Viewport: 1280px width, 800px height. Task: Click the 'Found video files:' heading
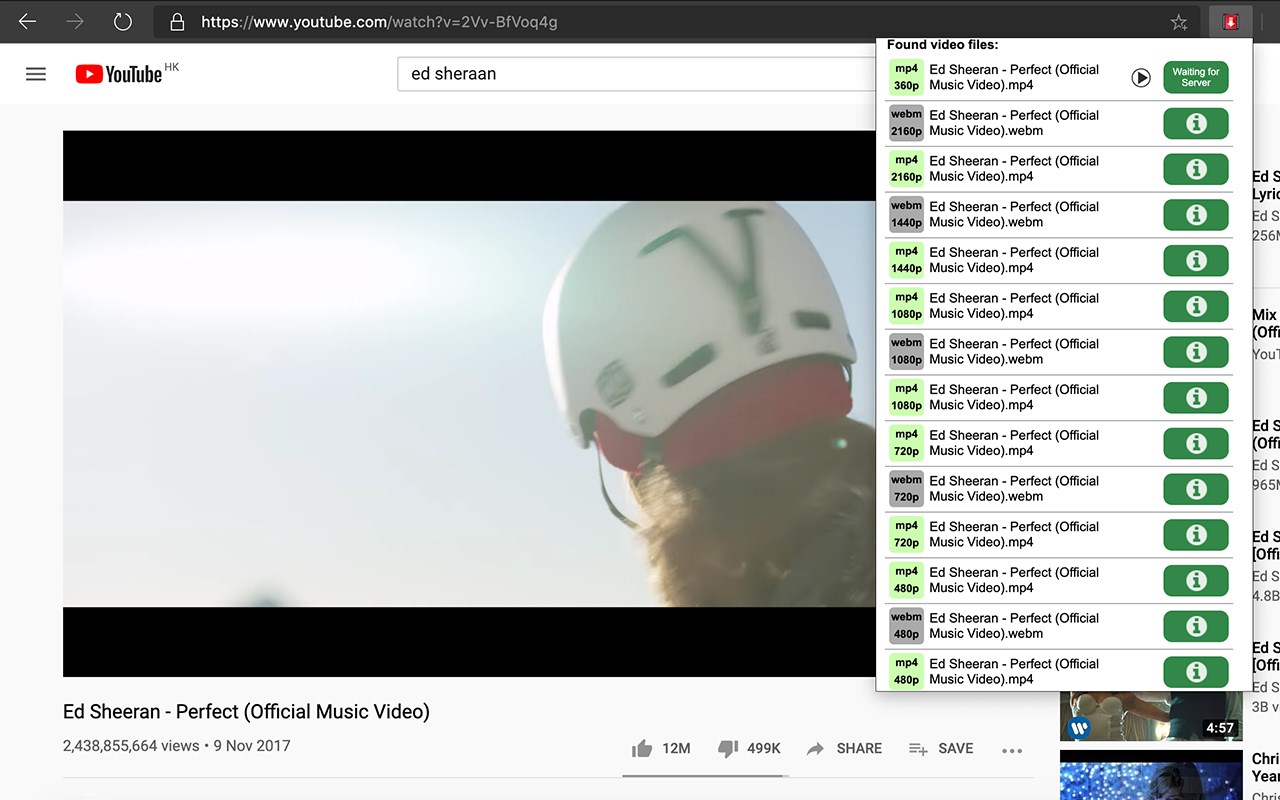(942, 45)
